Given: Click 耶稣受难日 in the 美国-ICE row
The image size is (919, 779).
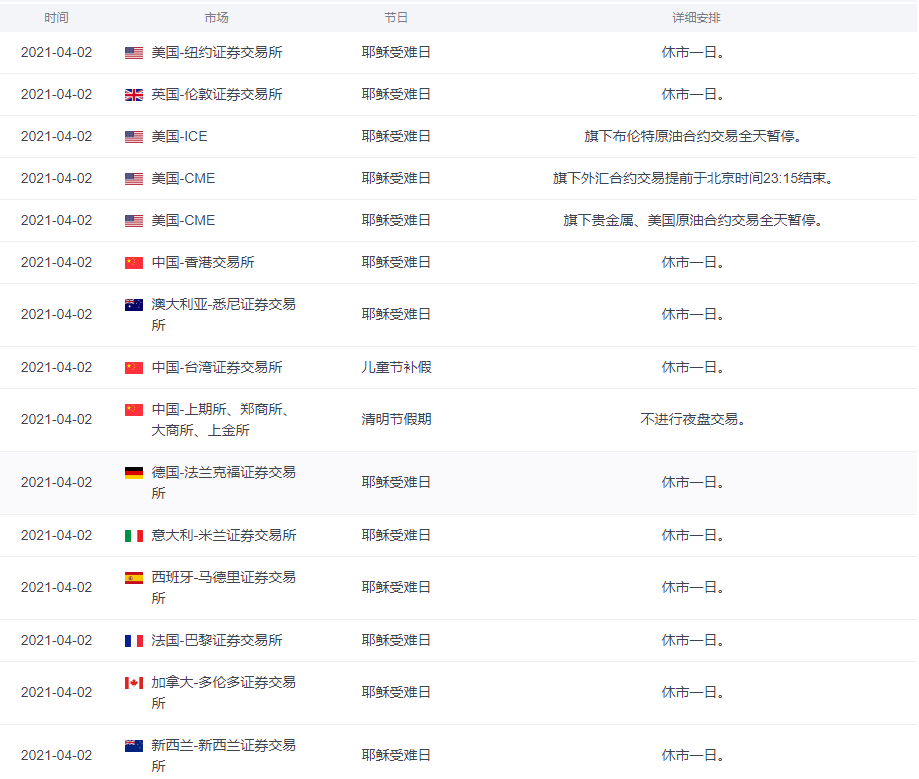Looking at the screenshot, I should pos(396,137).
